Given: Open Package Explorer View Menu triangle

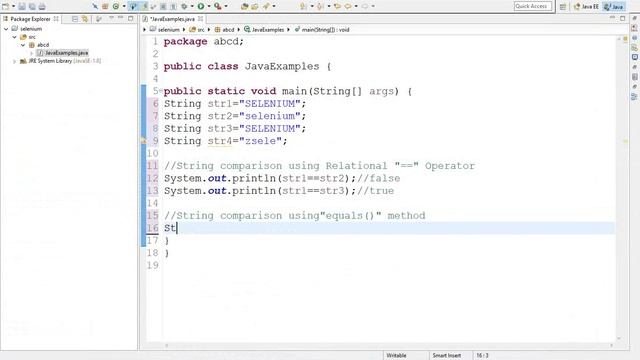Looking at the screenshot, I should [x=111, y=18].
